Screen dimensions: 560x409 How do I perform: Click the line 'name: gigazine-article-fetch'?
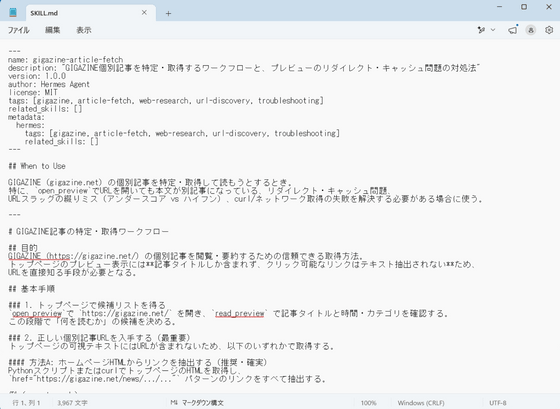[x=65, y=60]
